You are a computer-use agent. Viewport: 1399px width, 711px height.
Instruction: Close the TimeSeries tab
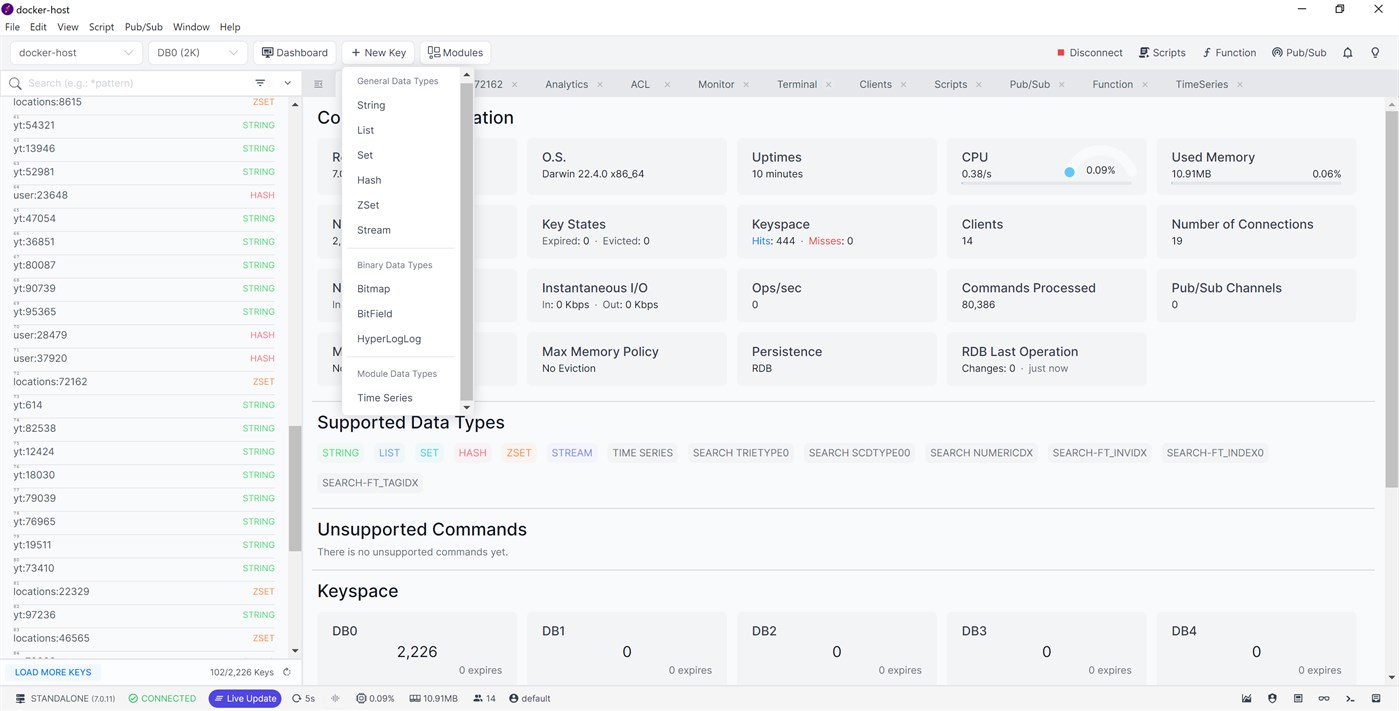[1240, 85]
